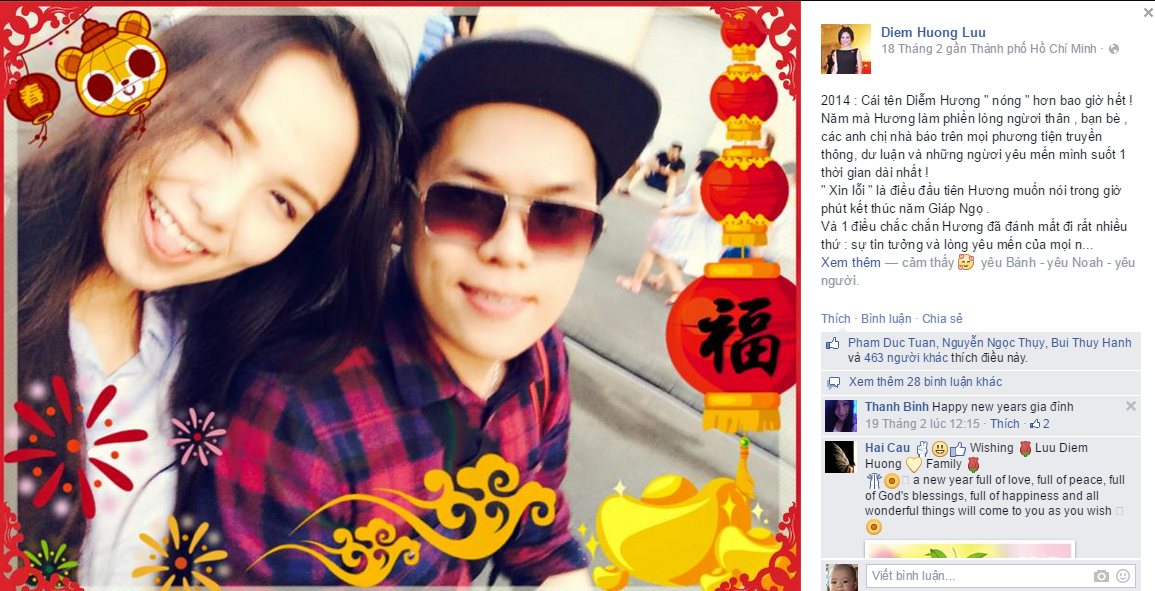Like the post via Thích link
Image resolution: width=1155 pixels, height=591 pixels.
(x=835, y=318)
